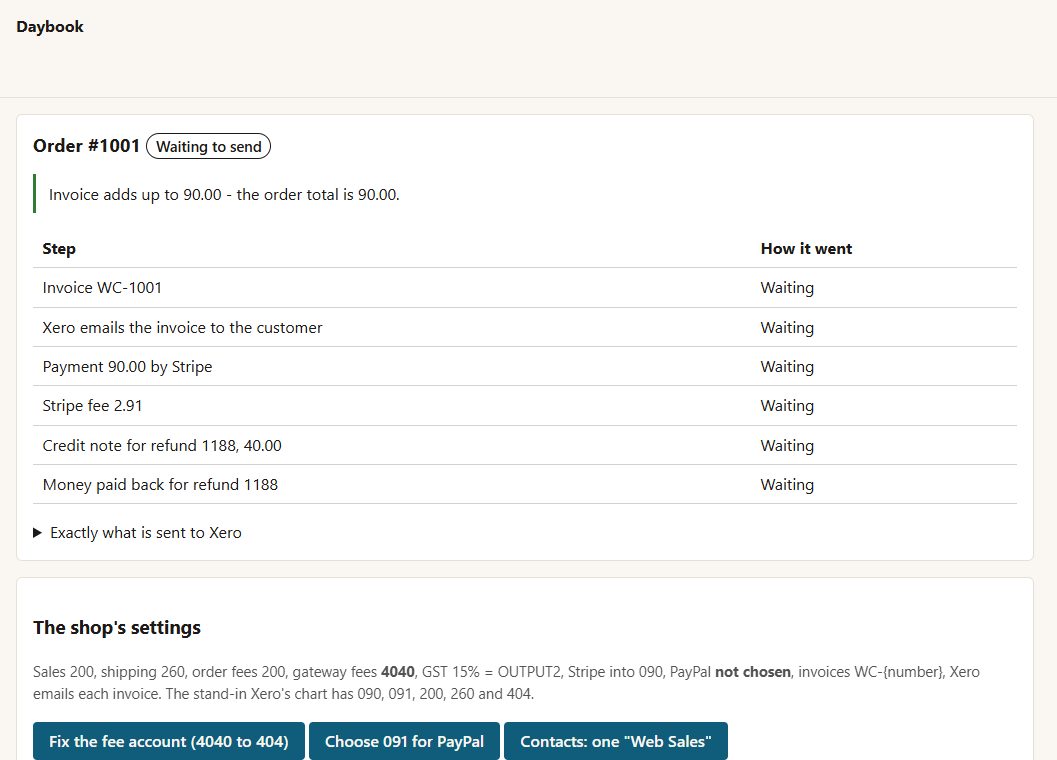Click the "How it went" column header
The width and height of the screenshot is (1057, 760).
[x=806, y=249]
